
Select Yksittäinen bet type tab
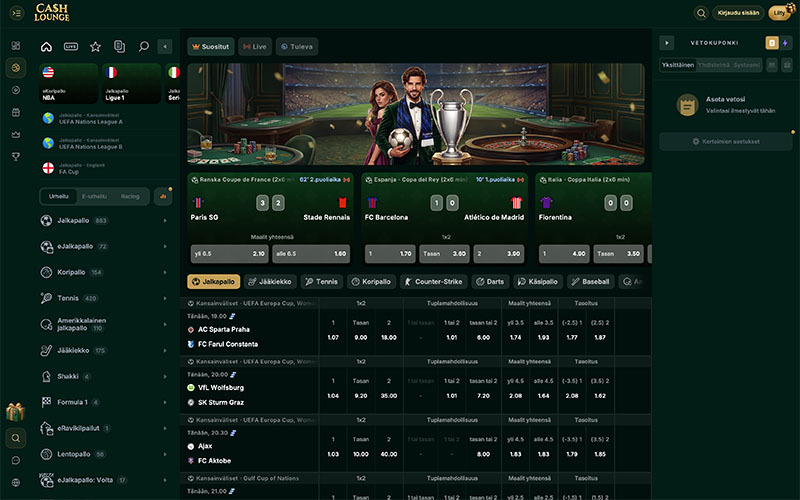(678, 65)
